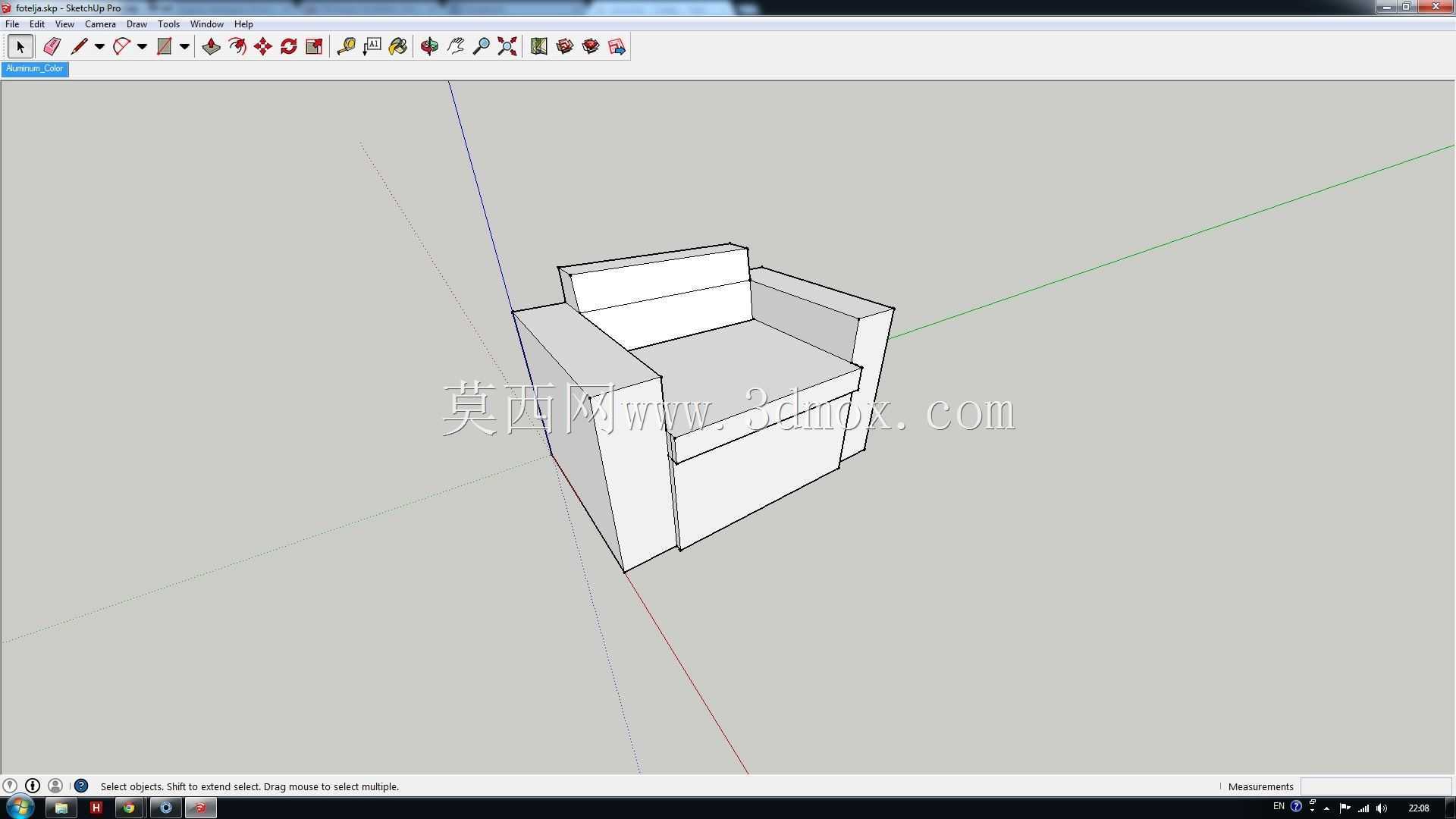Open the red H taskbar application

pyautogui.click(x=96, y=808)
